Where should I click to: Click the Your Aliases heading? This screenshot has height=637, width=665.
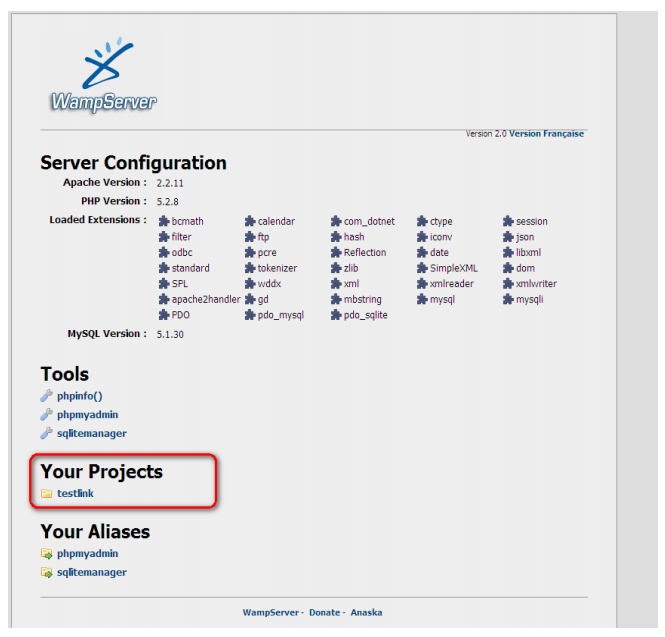95,532
